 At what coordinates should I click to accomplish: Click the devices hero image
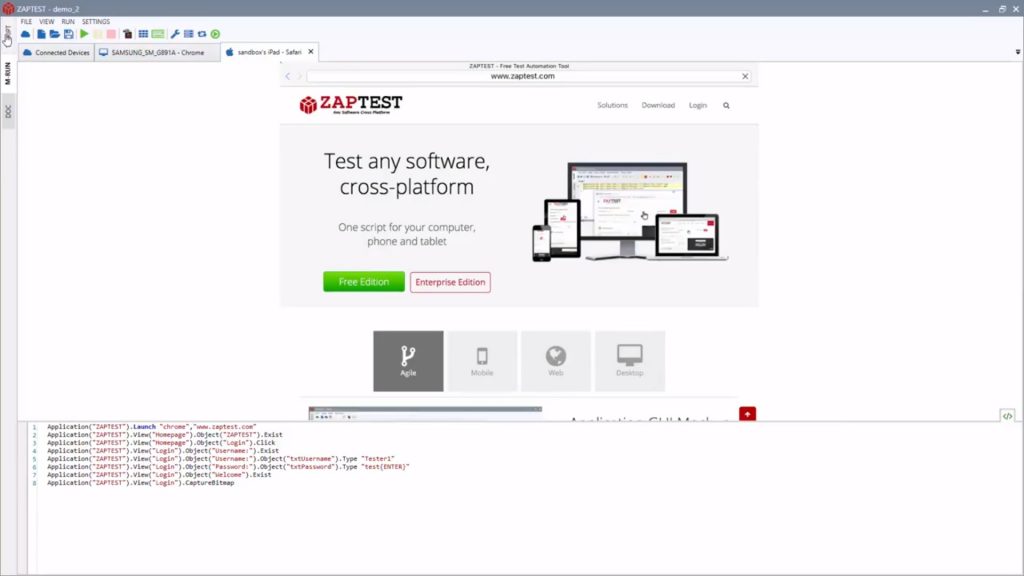click(630, 212)
